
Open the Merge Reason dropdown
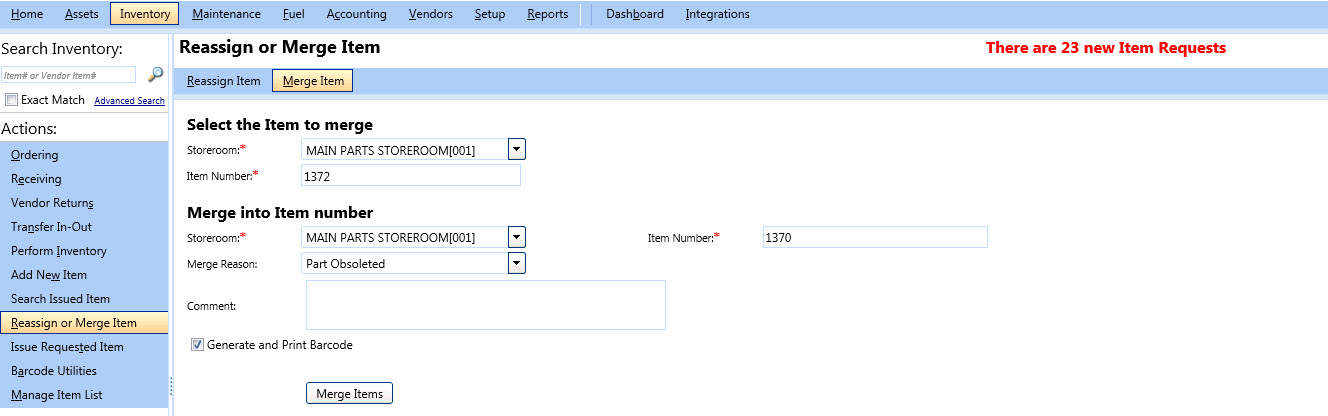[x=516, y=264]
